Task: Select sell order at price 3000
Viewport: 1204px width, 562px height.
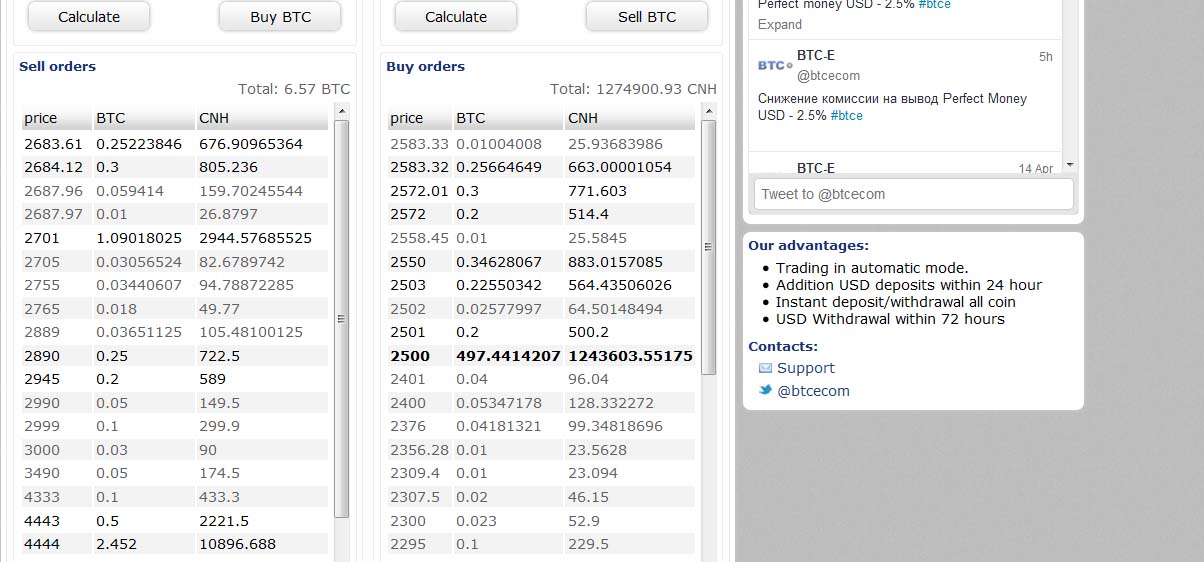Action: coord(175,450)
